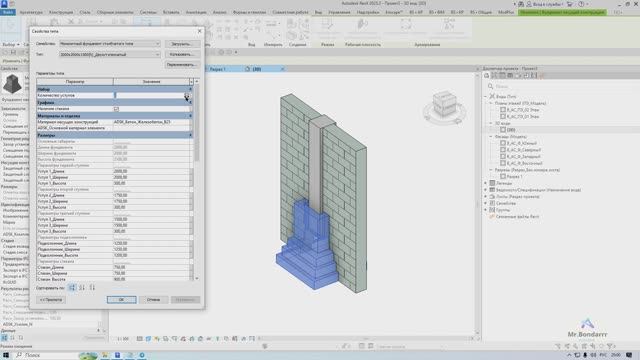Image resolution: width=640 pixels, height=360 pixels.
Task: Confirm the dialog with OK
Action: [x=121, y=300]
